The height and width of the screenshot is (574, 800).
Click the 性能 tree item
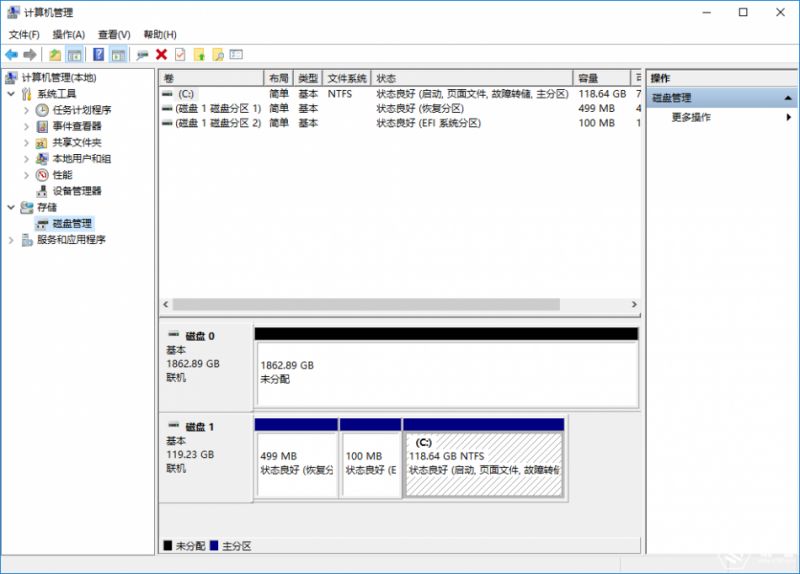(62, 175)
